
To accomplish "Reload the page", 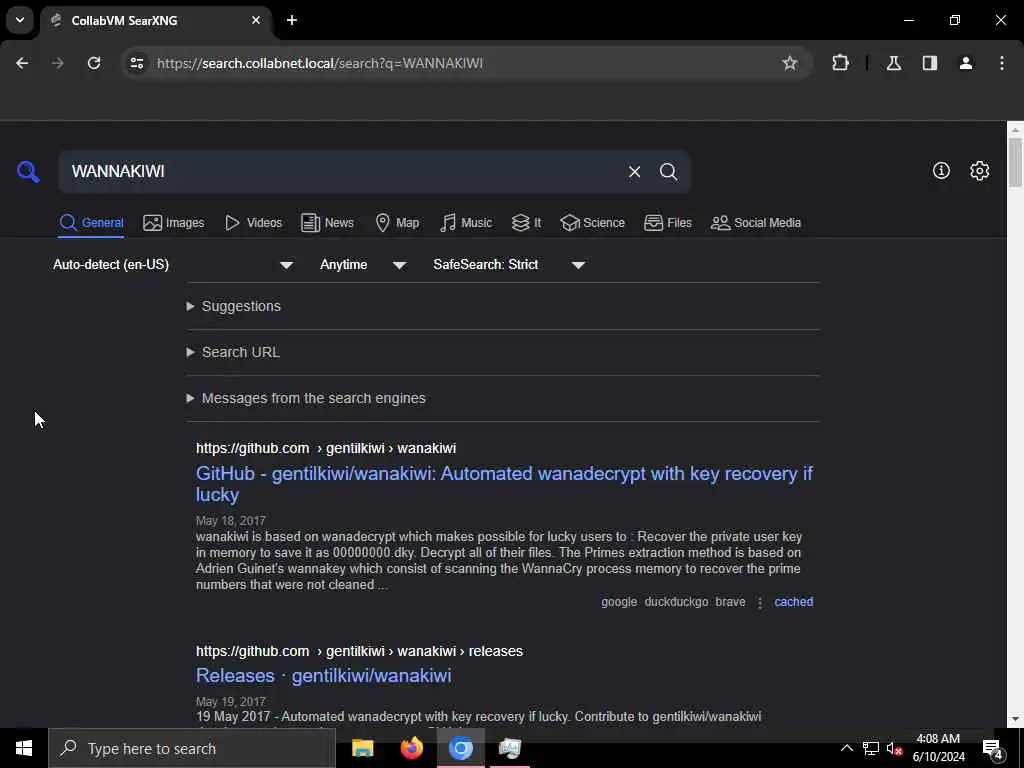I will tap(94, 63).
